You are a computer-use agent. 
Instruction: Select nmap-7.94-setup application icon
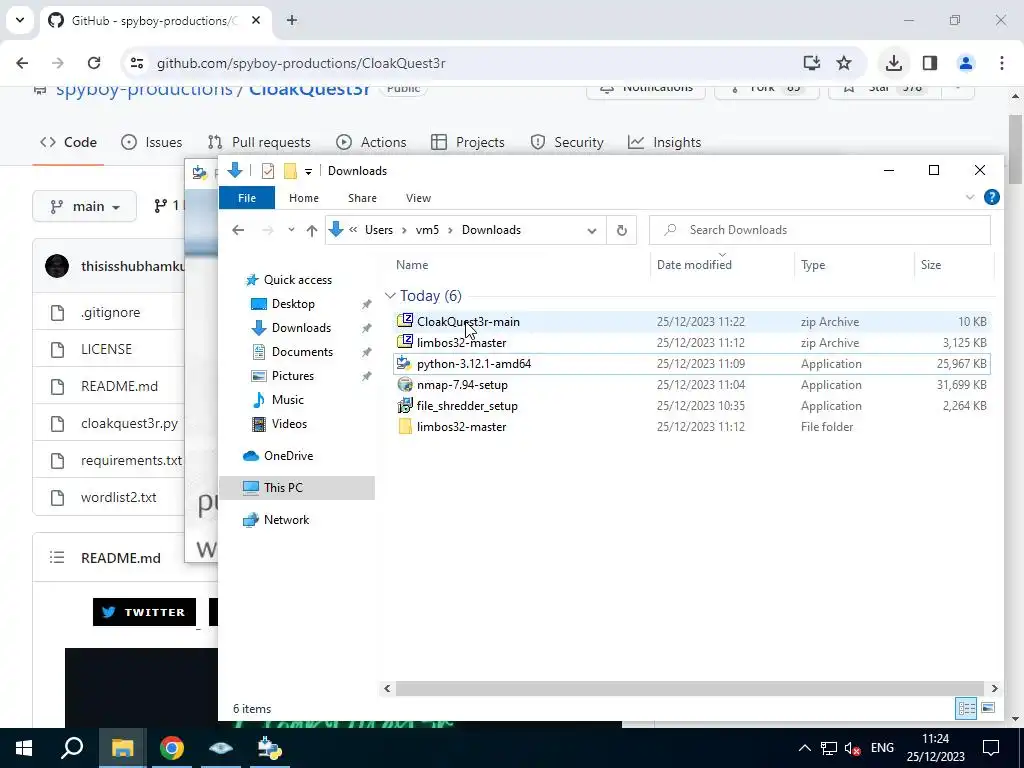pyautogui.click(x=405, y=384)
